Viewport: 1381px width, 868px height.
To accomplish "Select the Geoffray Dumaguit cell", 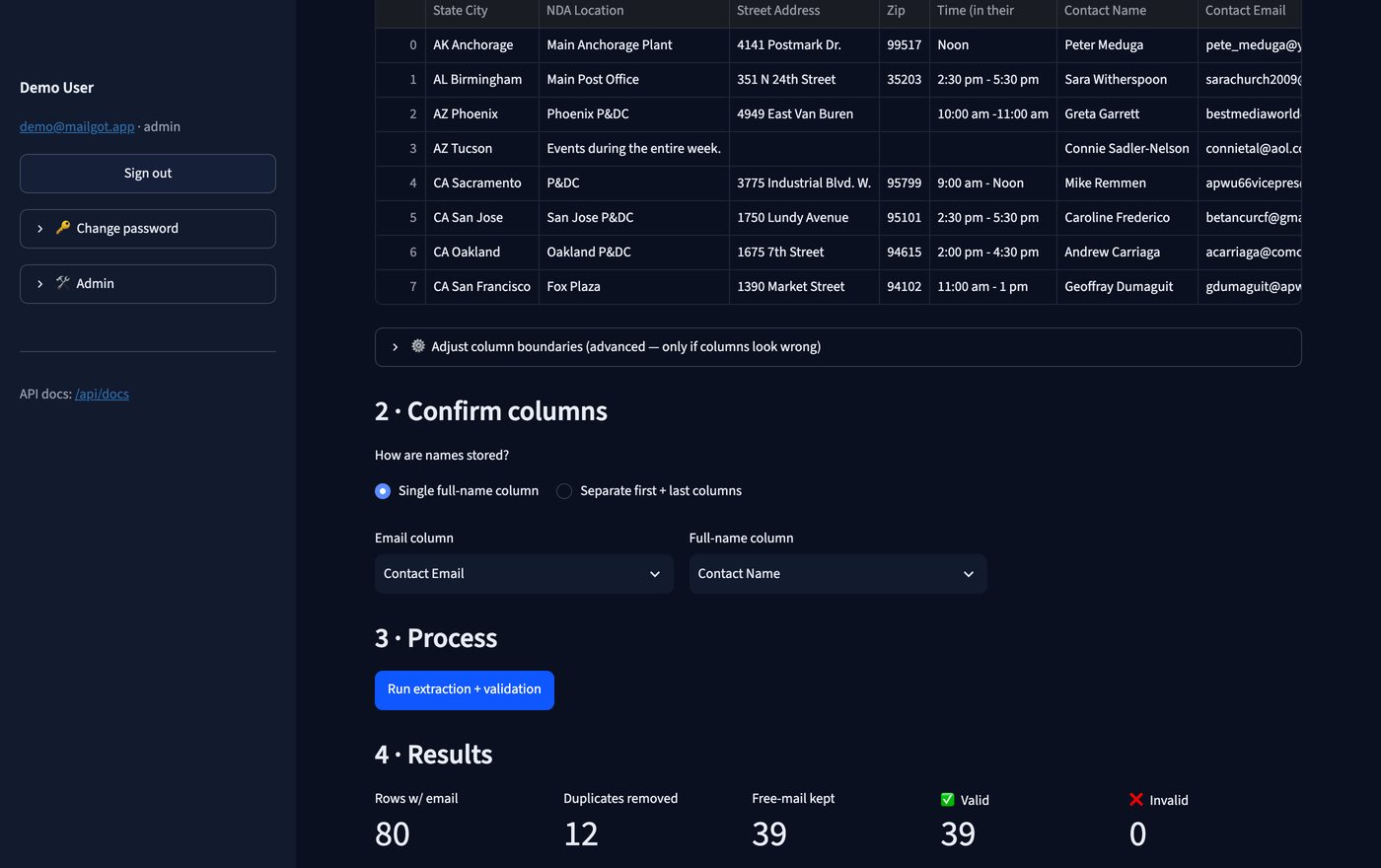I will tap(1127, 287).
